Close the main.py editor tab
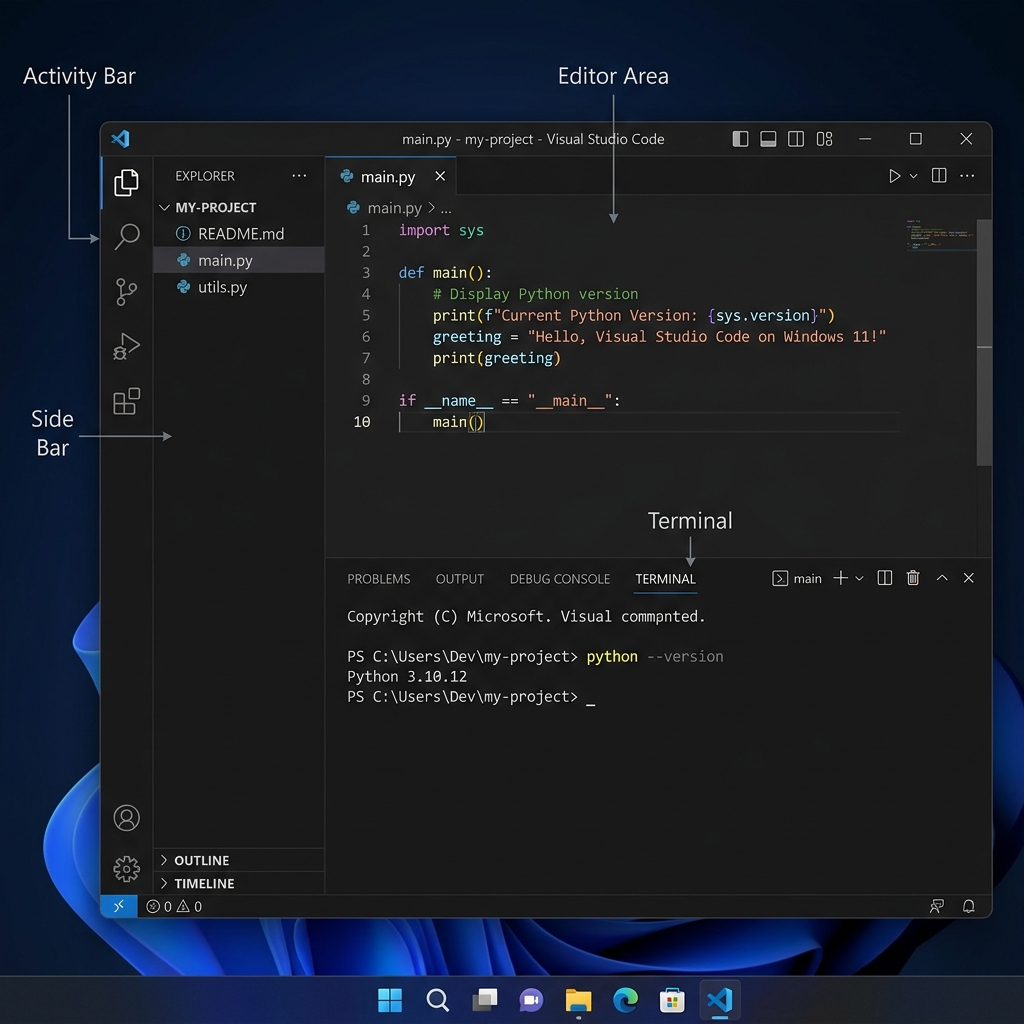The image size is (1024, 1024). click(440, 176)
